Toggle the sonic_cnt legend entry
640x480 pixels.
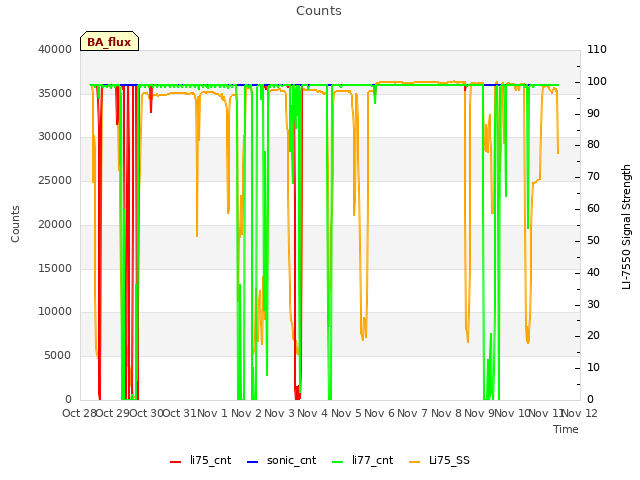point(282,460)
